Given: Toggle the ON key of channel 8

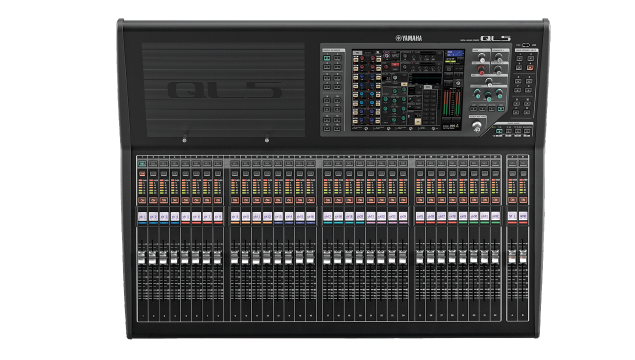Looking at the screenshot, I should pyautogui.click(x=218, y=200).
